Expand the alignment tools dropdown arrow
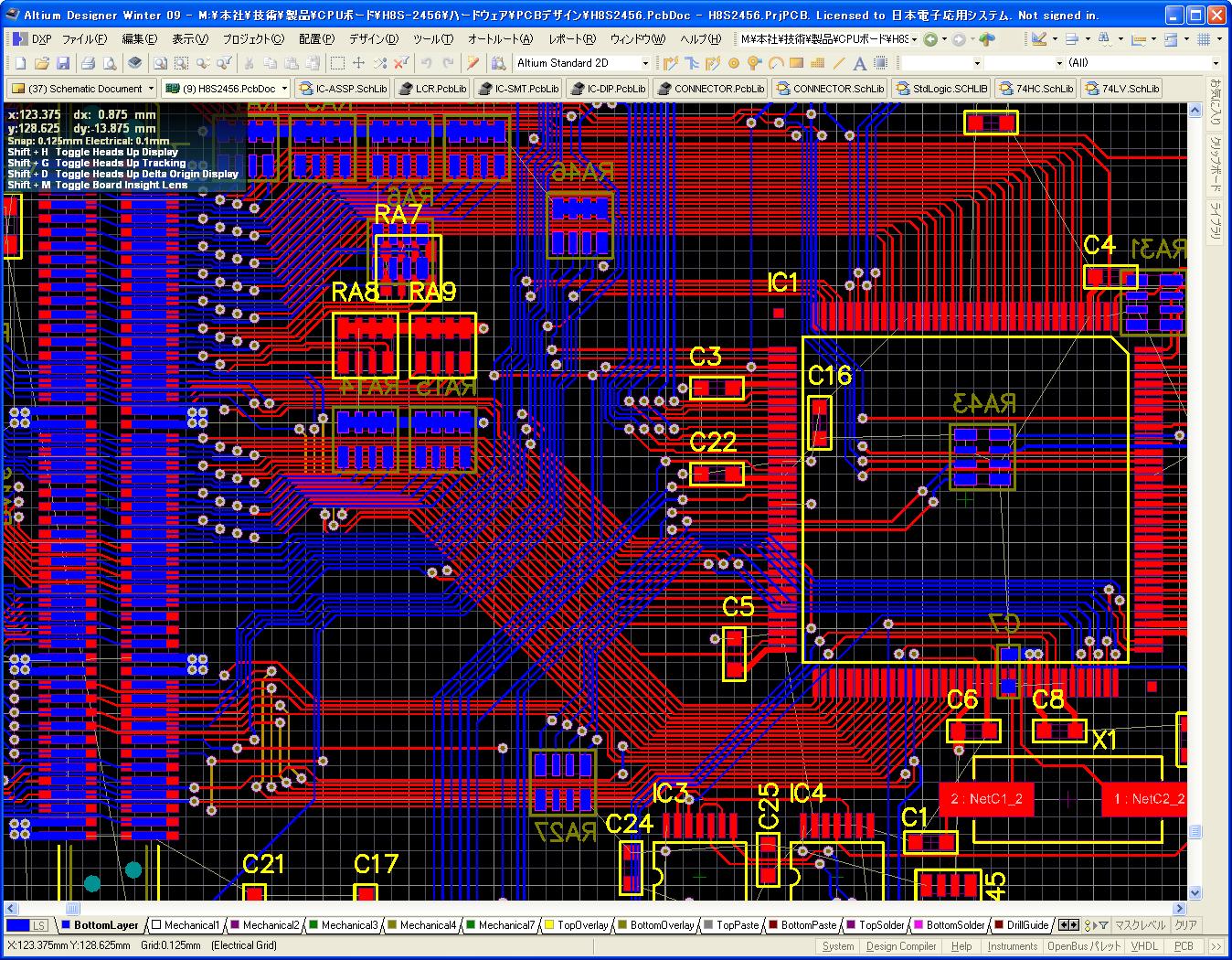This screenshot has width=1232, height=960. click(1088, 39)
